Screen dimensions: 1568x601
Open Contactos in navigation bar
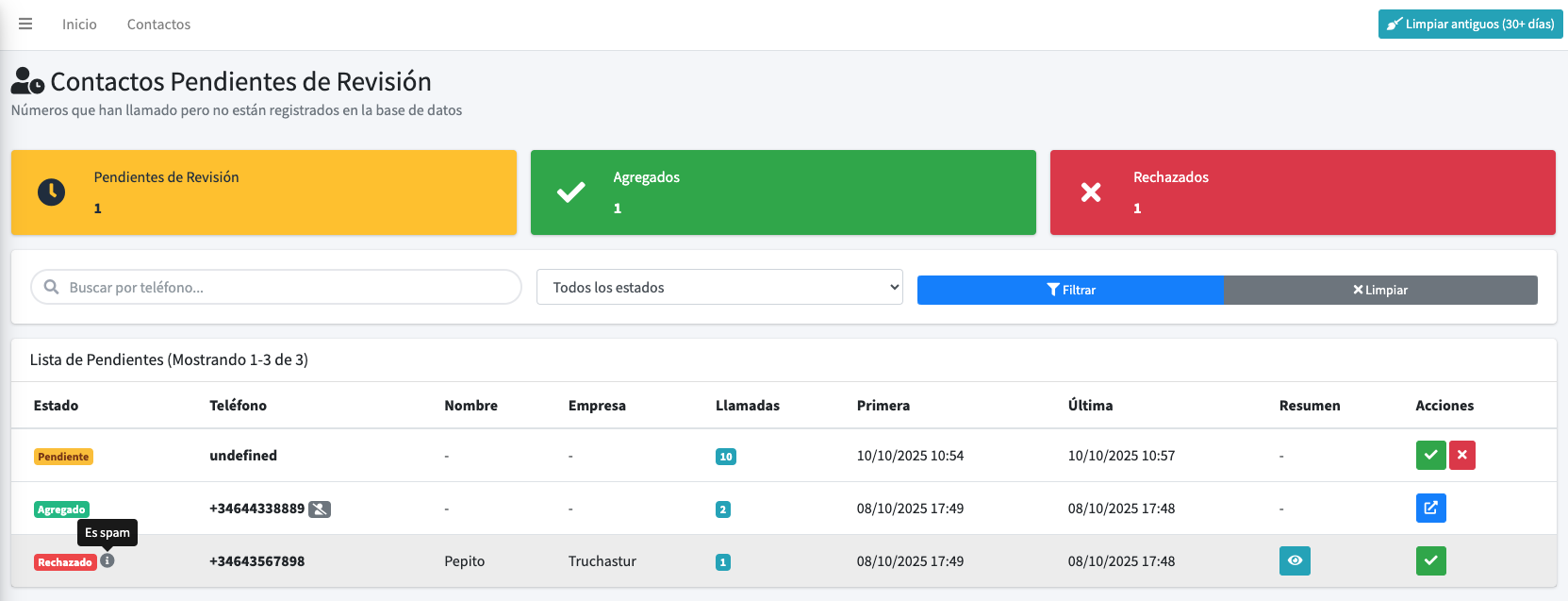[158, 25]
